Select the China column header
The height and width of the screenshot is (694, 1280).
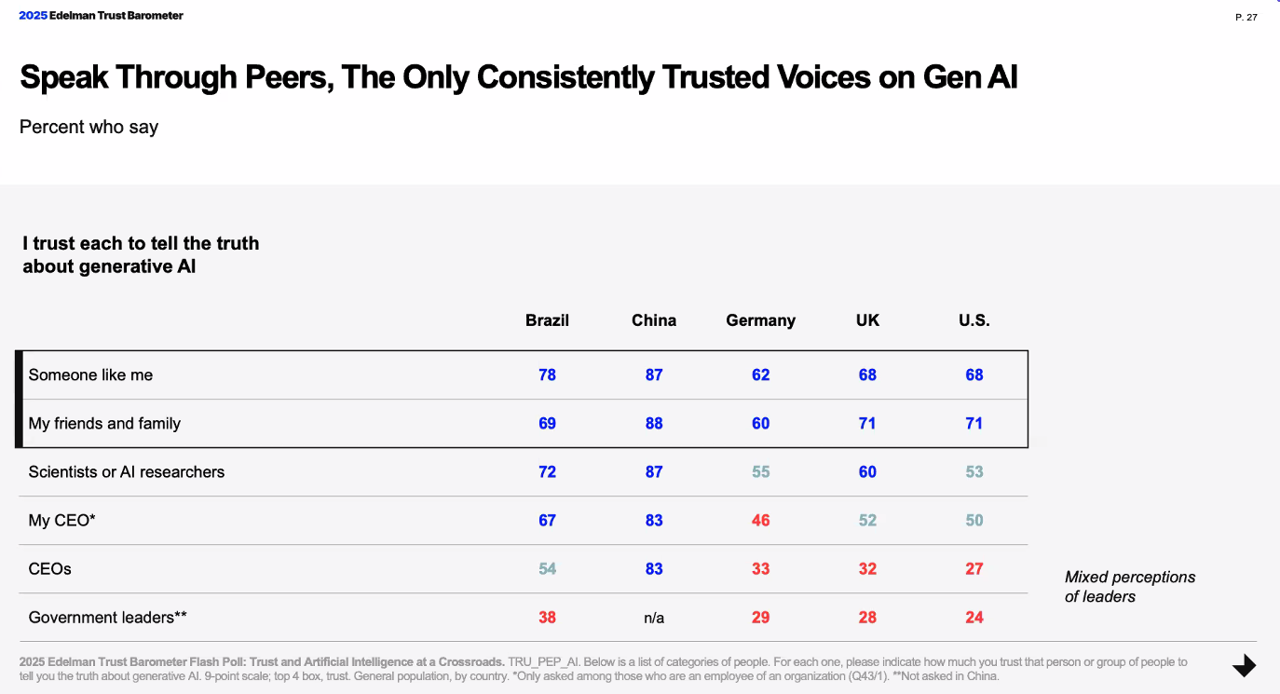[654, 321]
